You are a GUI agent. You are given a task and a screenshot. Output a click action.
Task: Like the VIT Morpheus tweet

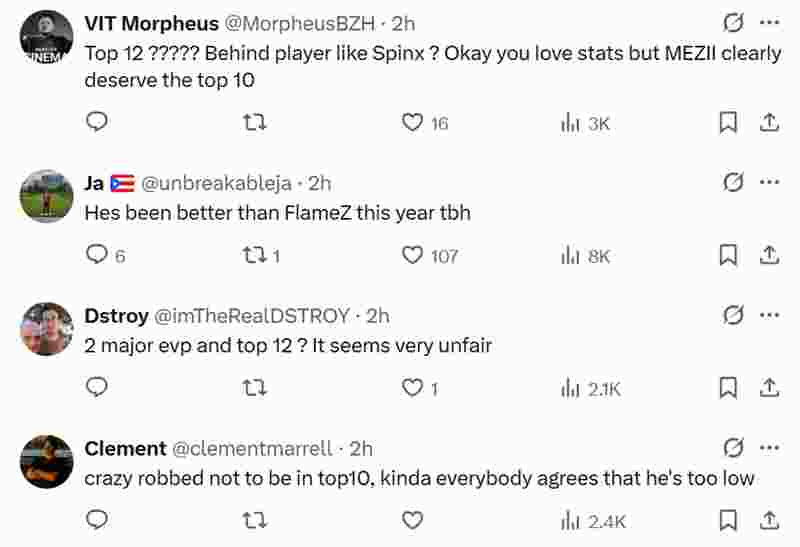pos(412,123)
